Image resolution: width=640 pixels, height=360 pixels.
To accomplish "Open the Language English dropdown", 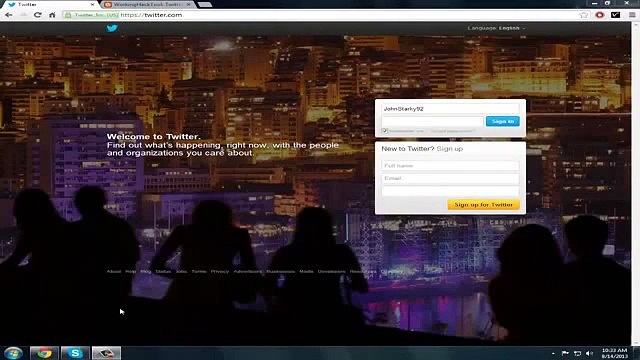I will [x=496, y=28].
